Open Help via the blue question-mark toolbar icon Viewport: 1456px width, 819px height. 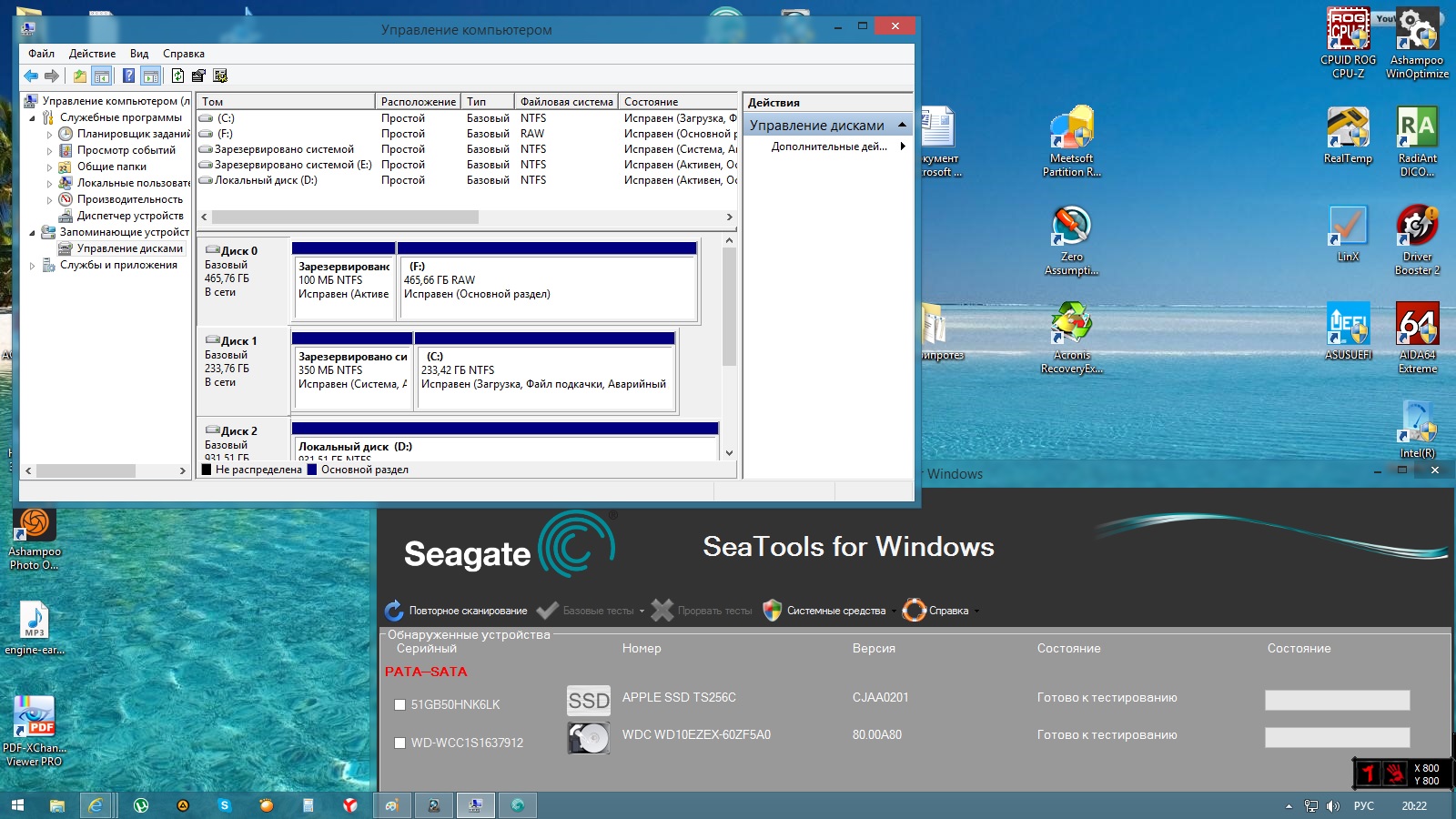pos(129,76)
